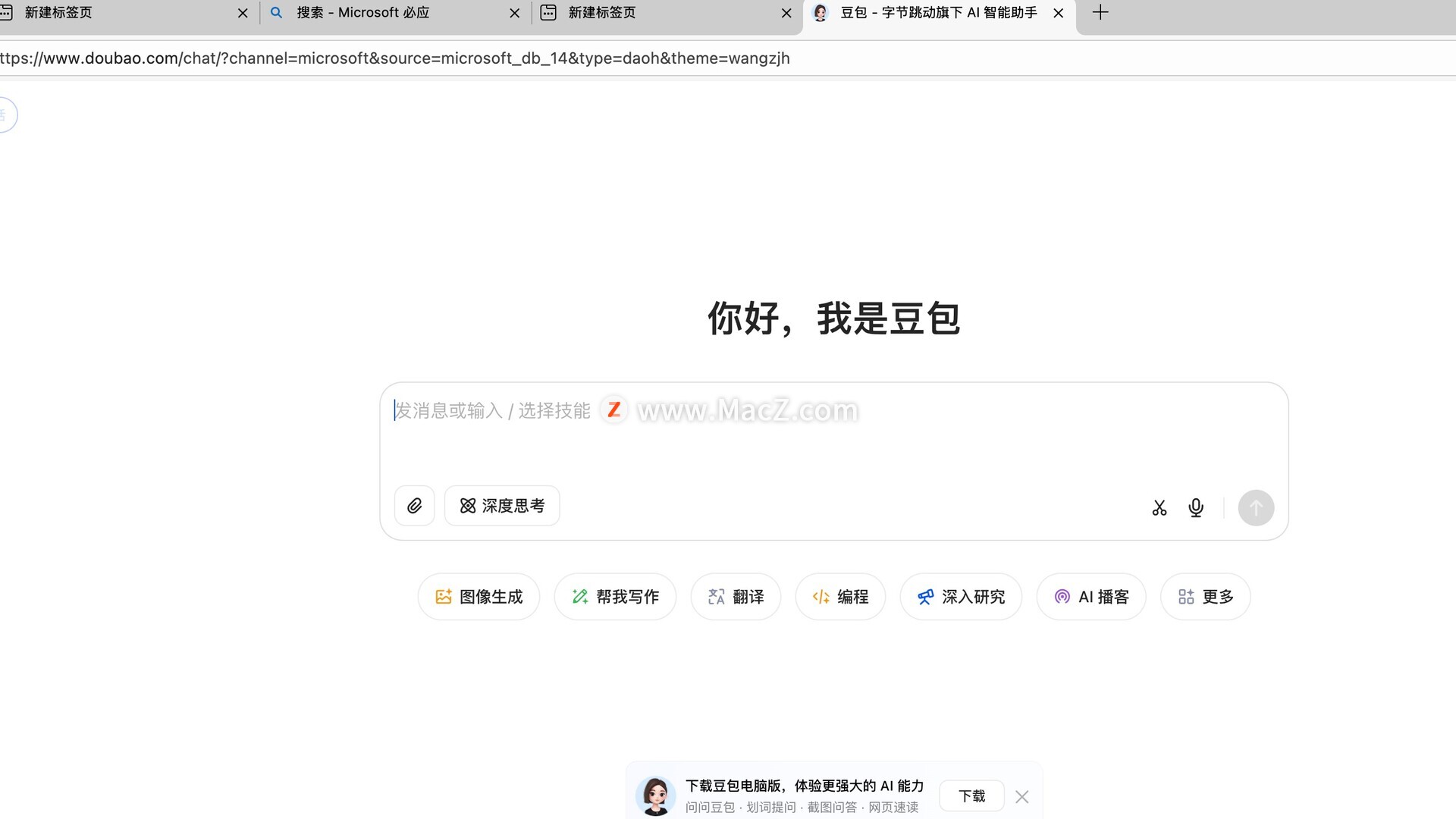Choose the 编程 coding skill
This screenshot has width=1456, height=819.
pyautogui.click(x=840, y=597)
